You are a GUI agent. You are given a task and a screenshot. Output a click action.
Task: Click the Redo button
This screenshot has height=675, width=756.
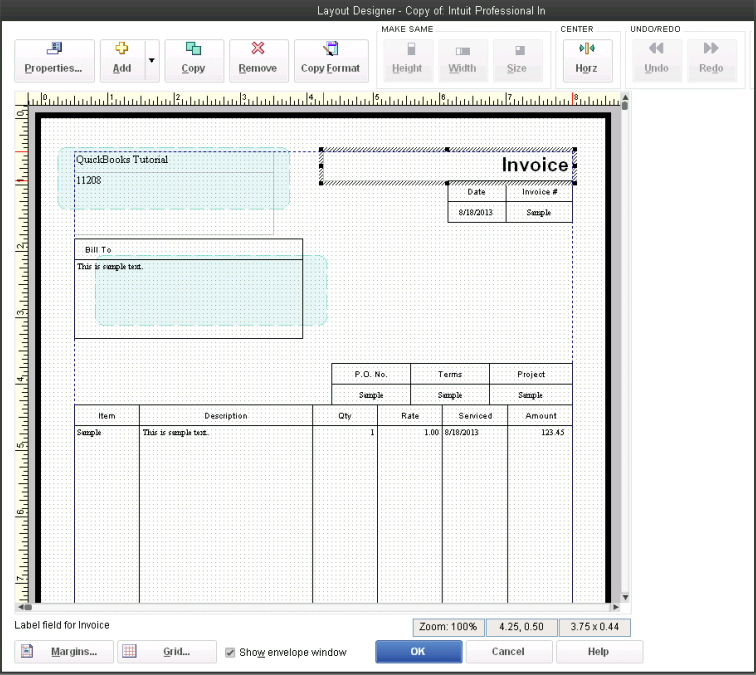pos(712,61)
